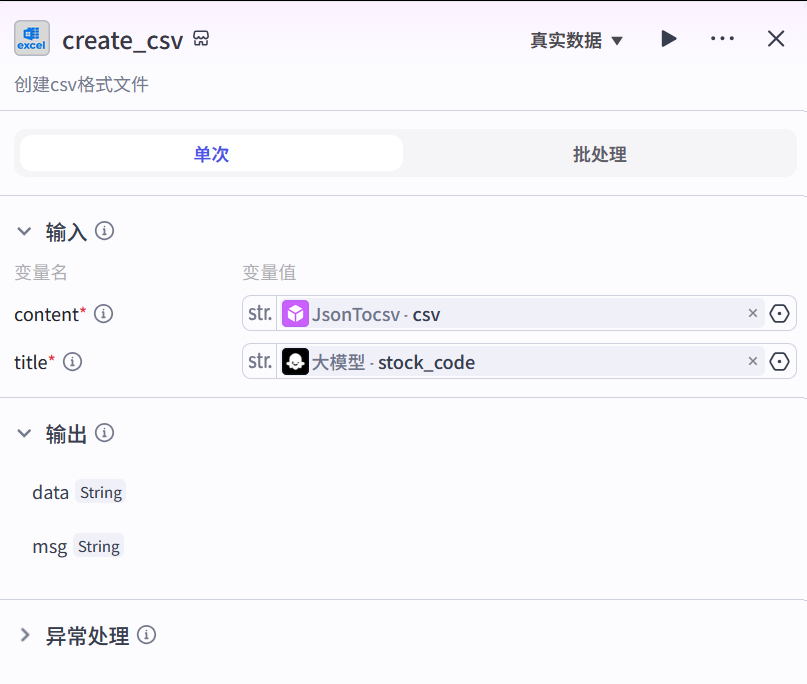Click the JsonTocsv node cube icon
The height and width of the screenshot is (684, 807).
click(295, 313)
